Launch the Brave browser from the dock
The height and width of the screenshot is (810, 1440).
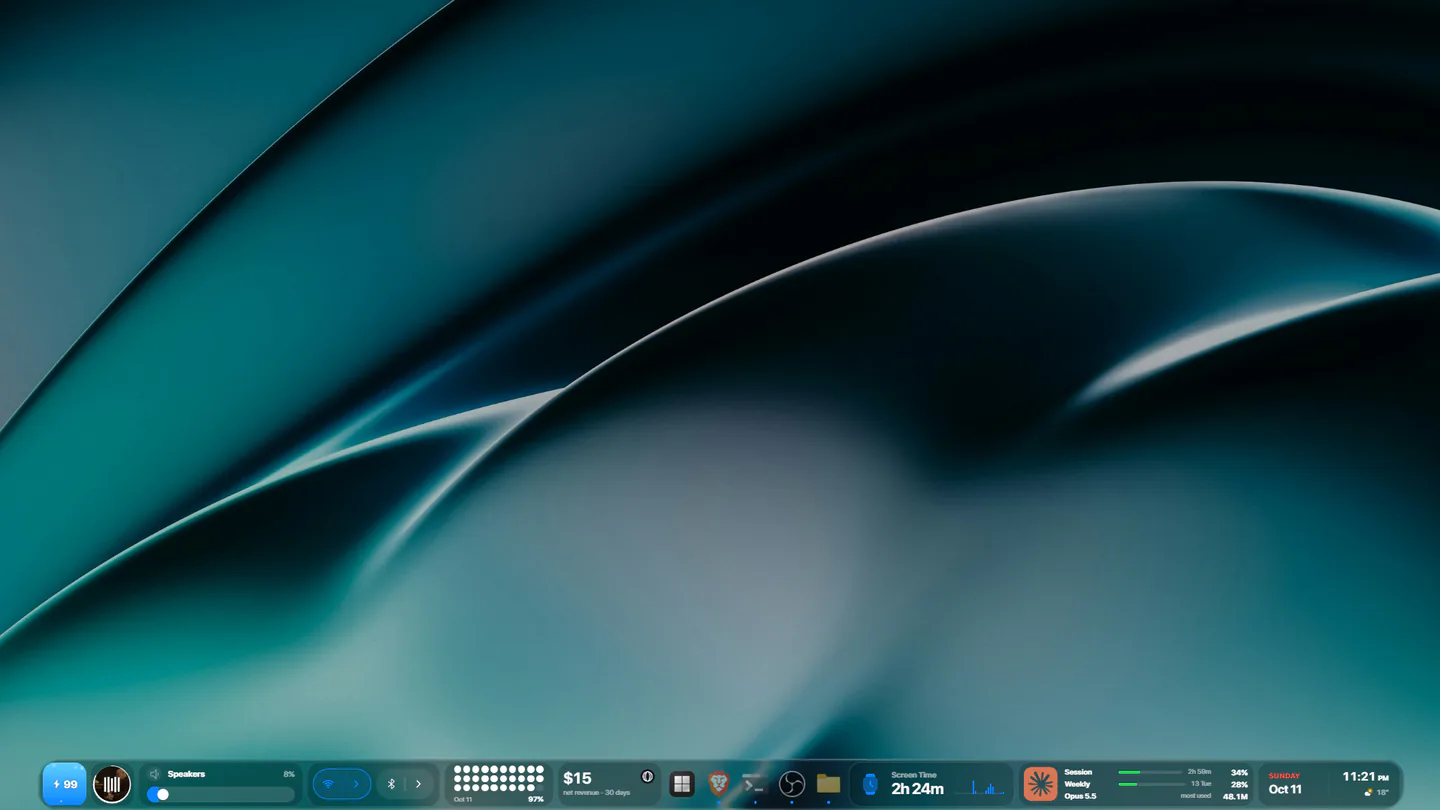(718, 784)
